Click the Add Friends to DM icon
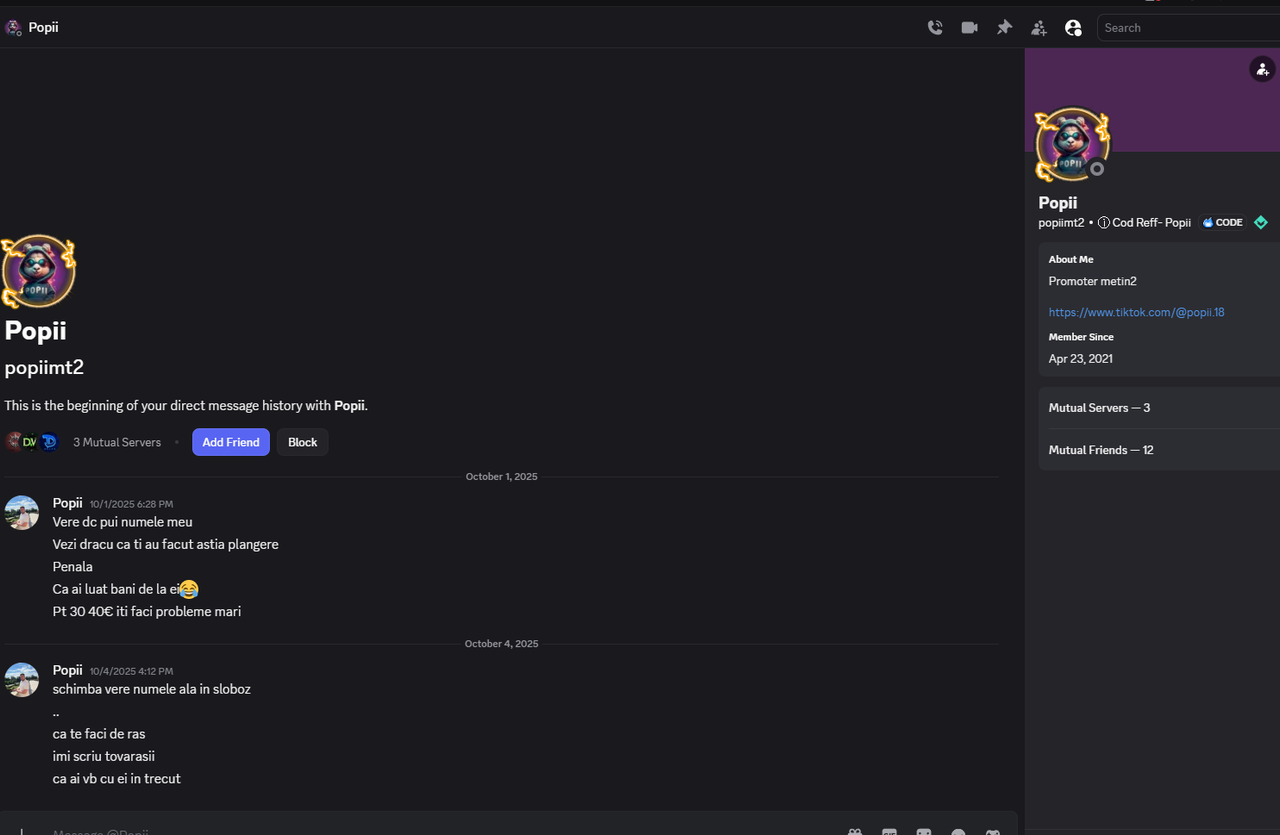Screen dimensions: 1280x835 [x=1039, y=28]
